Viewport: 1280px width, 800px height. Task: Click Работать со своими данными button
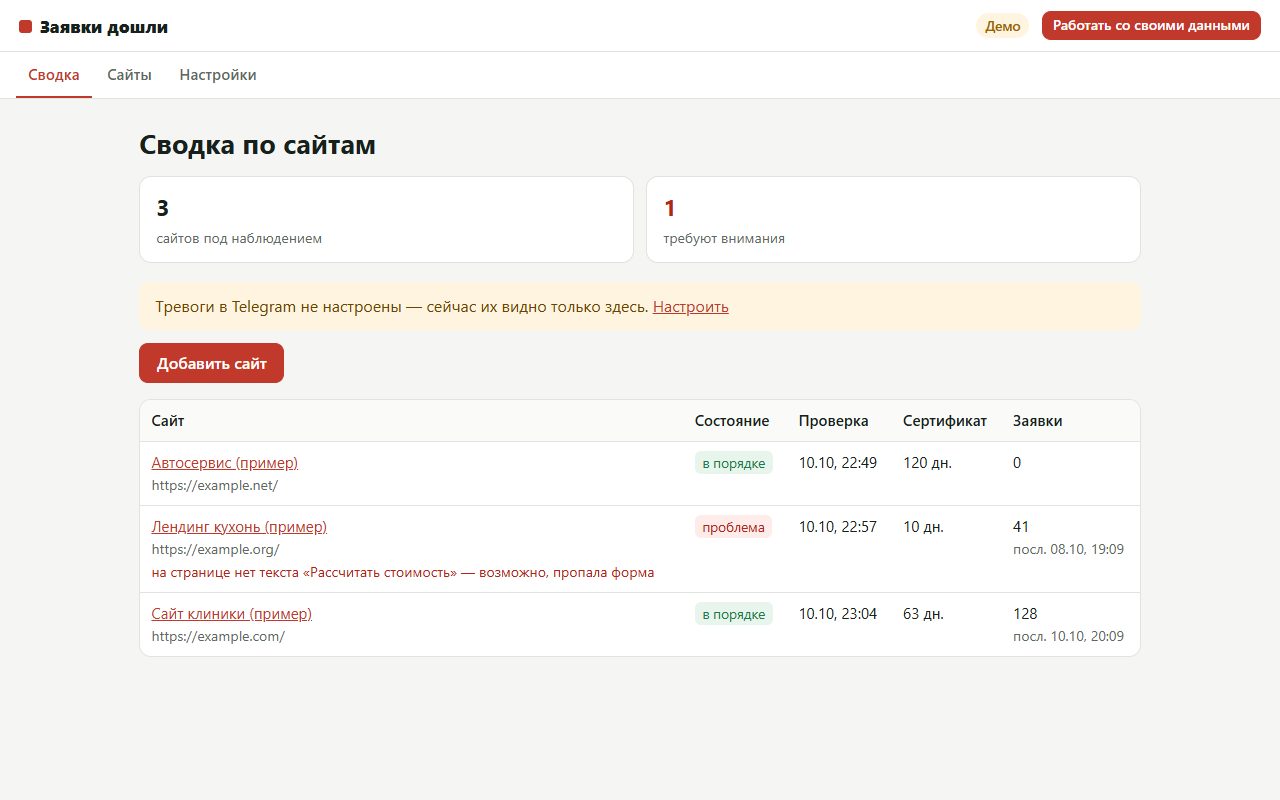pyautogui.click(x=1151, y=26)
